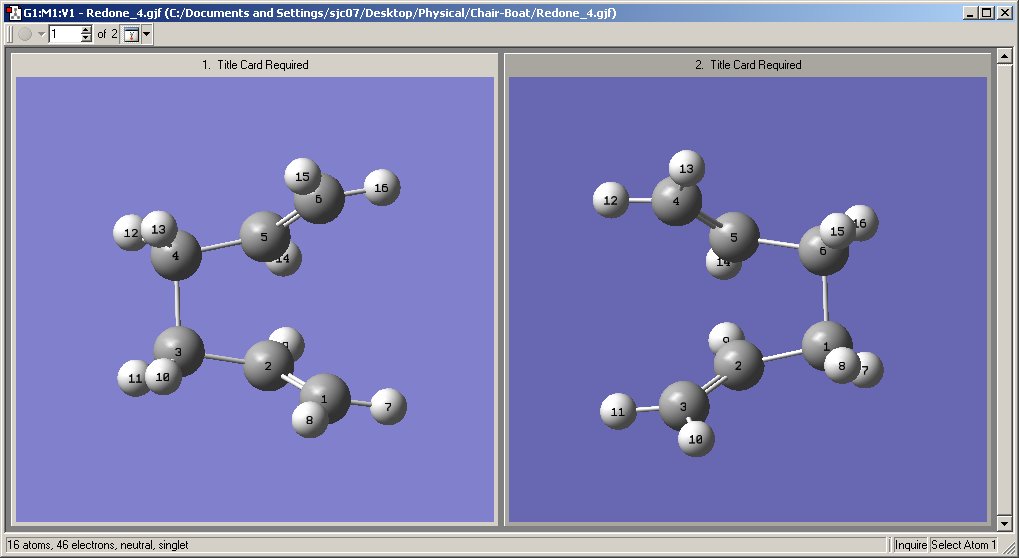Open the dropdown arrow beside the play button
The height and width of the screenshot is (558, 1019).
pyautogui.click(x=41, y=34)
